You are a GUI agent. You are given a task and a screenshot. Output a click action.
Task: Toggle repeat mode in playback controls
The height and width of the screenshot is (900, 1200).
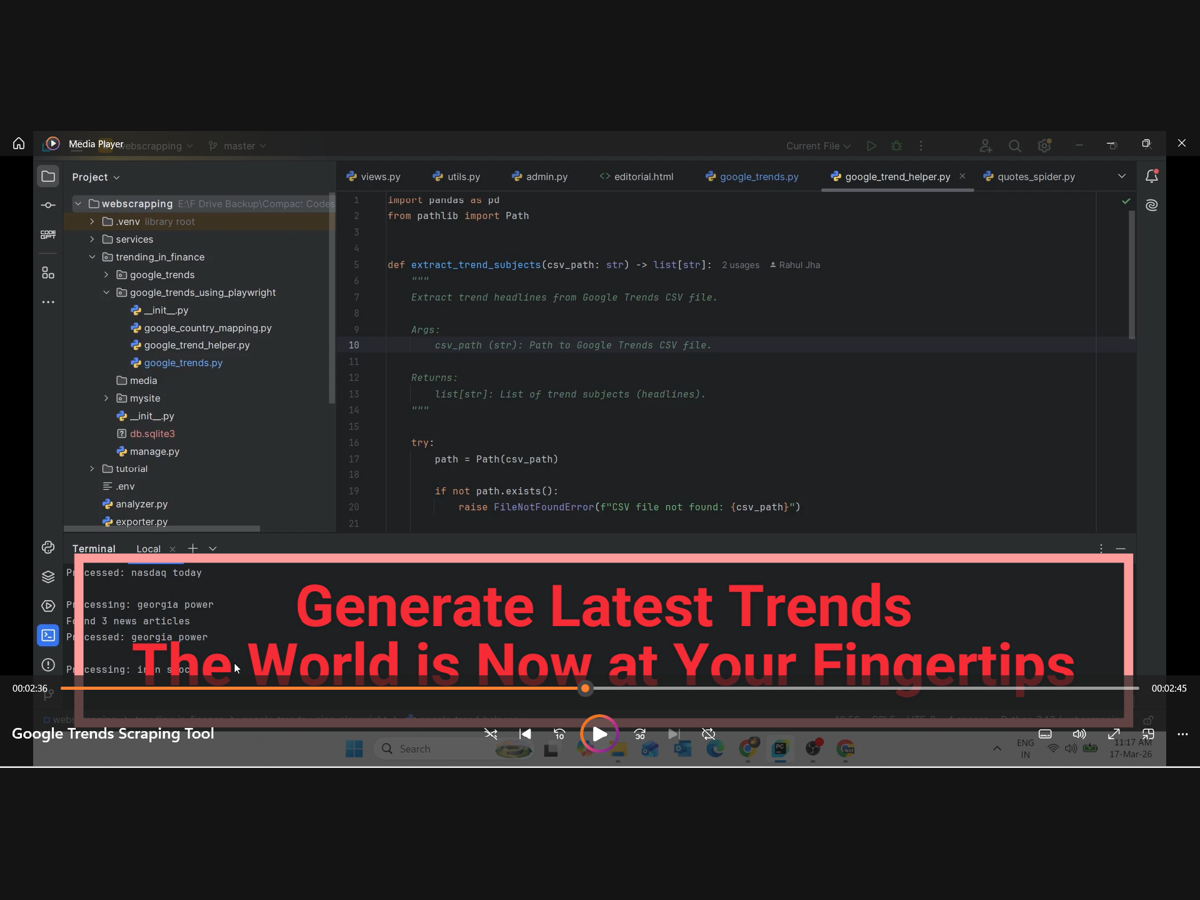pyautogui.click(x=708, y=734)
